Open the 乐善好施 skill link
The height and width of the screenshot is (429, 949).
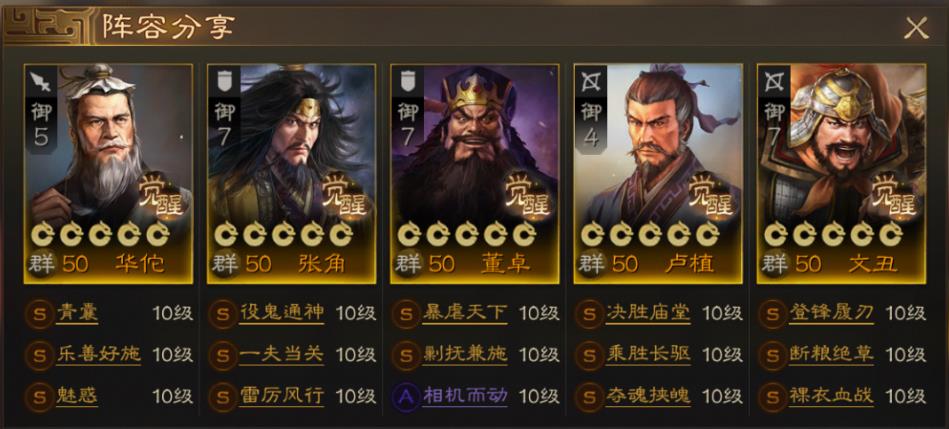coord(98,355)
